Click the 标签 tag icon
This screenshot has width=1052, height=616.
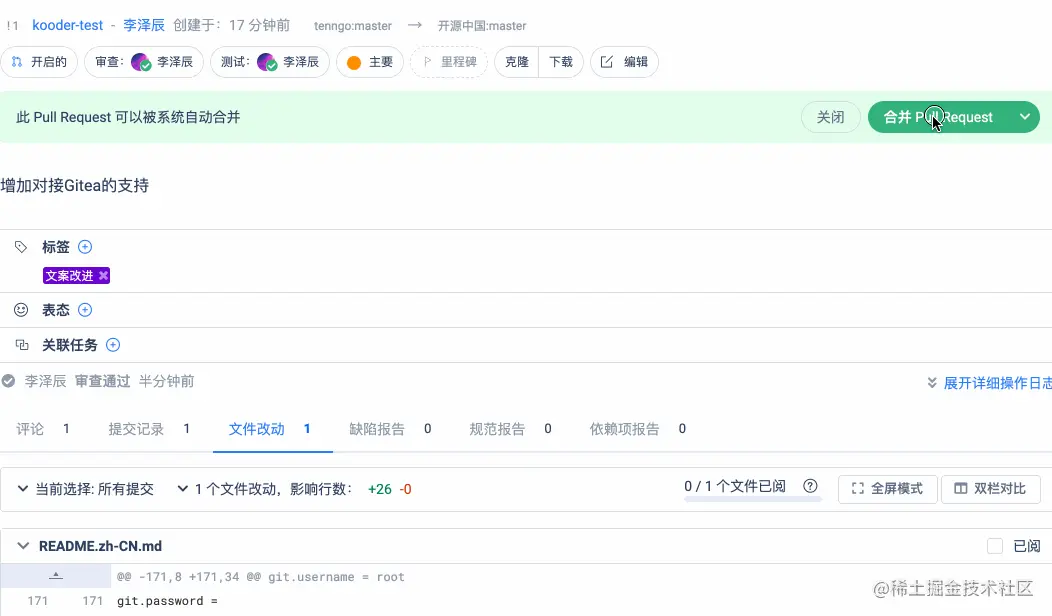click(21, 247)
